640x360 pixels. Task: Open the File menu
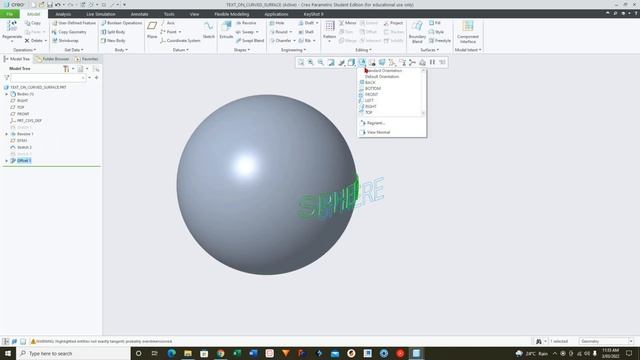coord(9,14)
